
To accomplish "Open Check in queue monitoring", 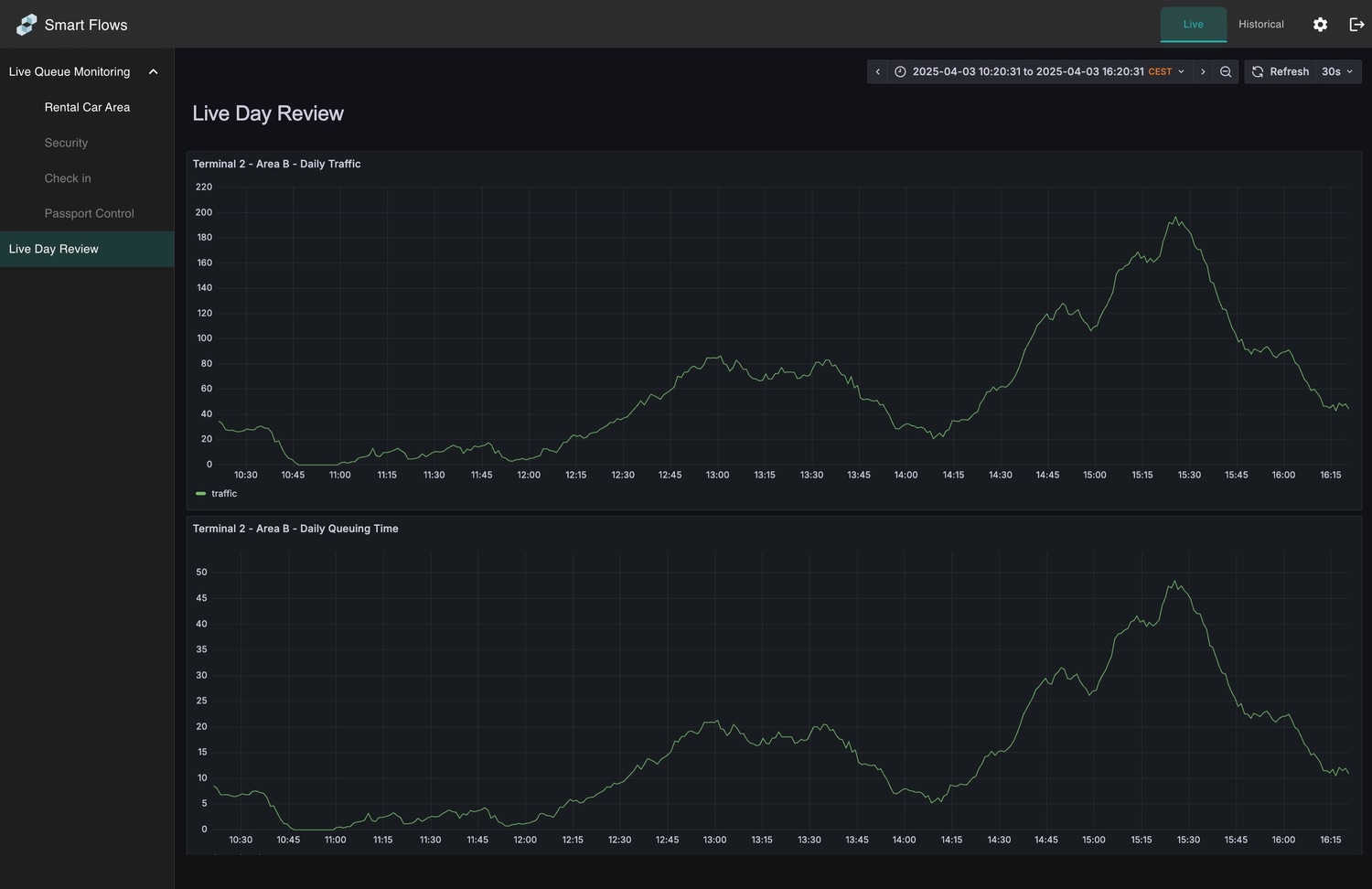I will (68, 178).
